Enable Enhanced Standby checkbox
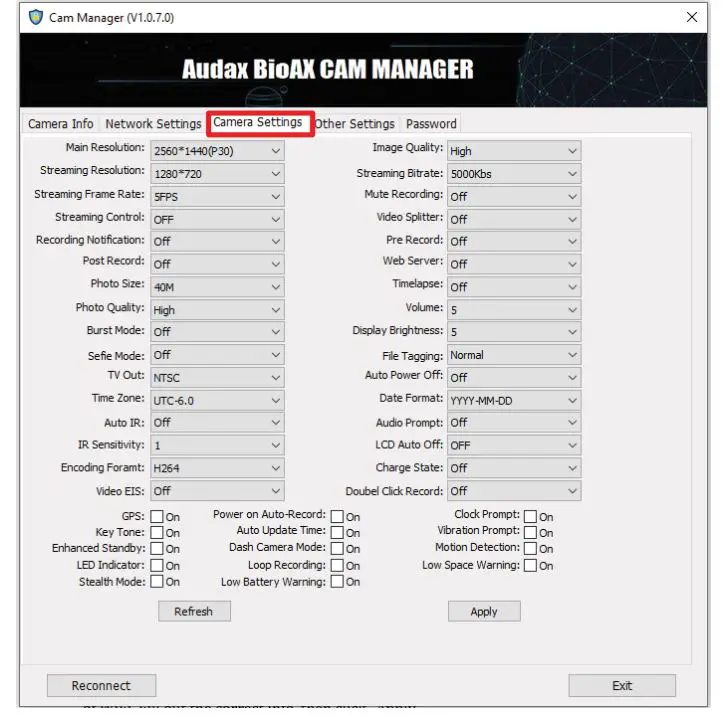The height and width of the screenshot is (716, 722). pos(157,548)
